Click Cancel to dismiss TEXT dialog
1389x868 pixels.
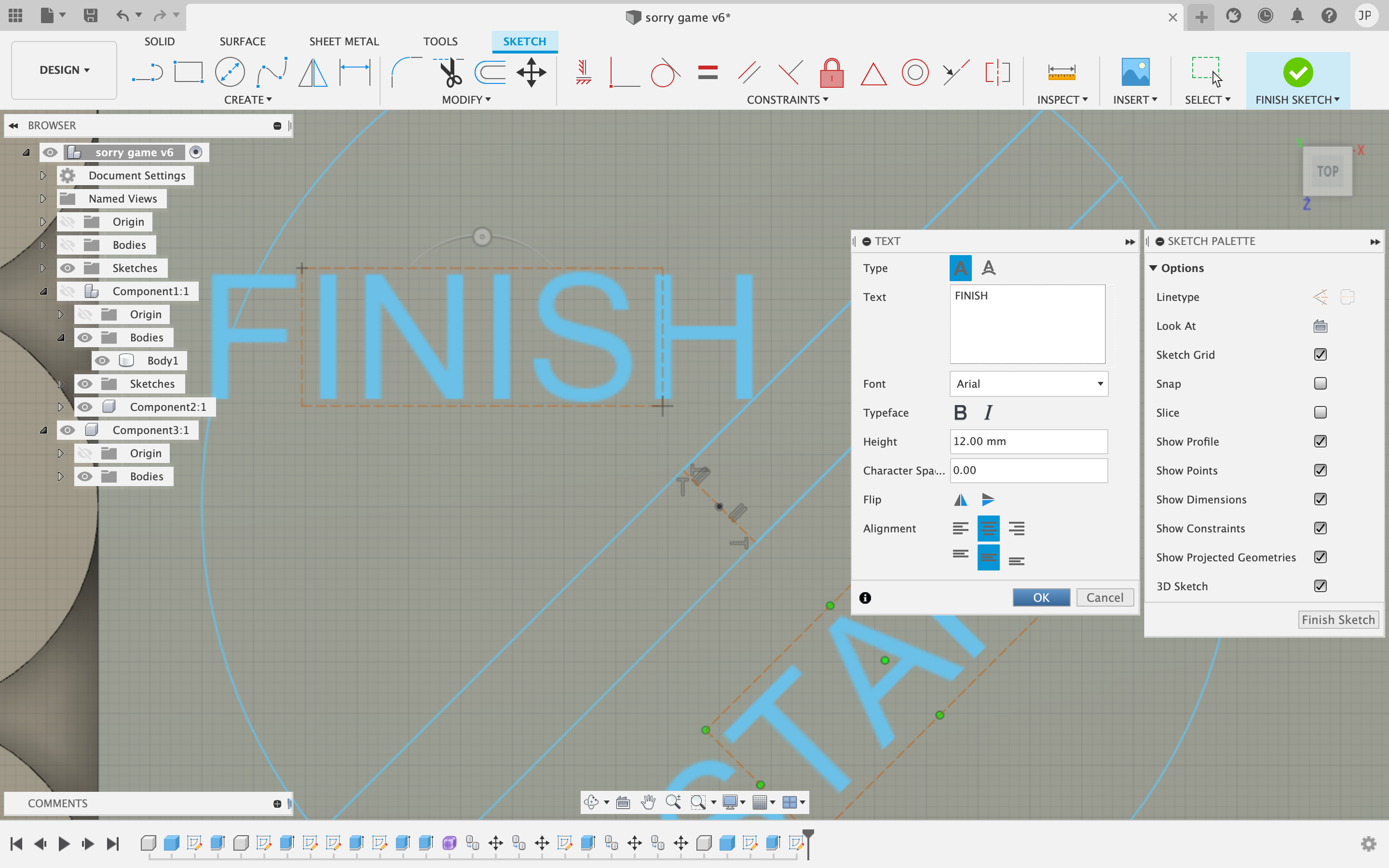(x=1105, y=597)
